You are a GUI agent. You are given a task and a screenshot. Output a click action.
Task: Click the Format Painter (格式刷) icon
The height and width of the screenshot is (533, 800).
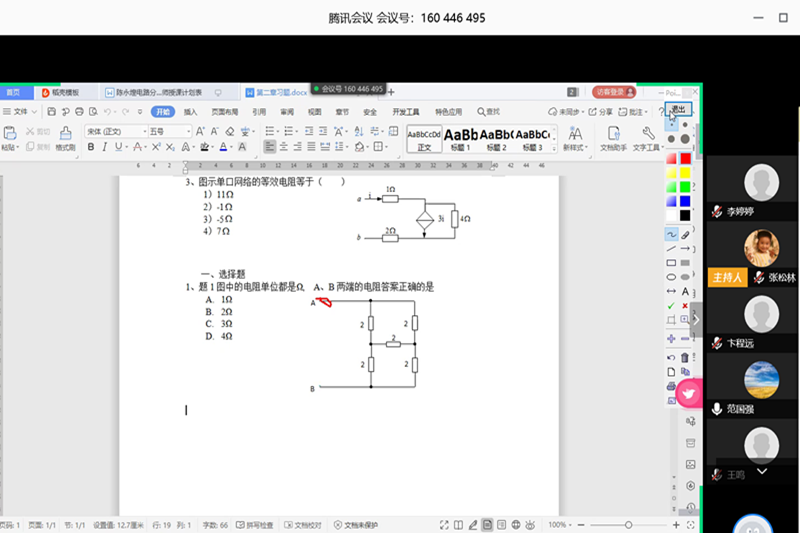(66, 135)
